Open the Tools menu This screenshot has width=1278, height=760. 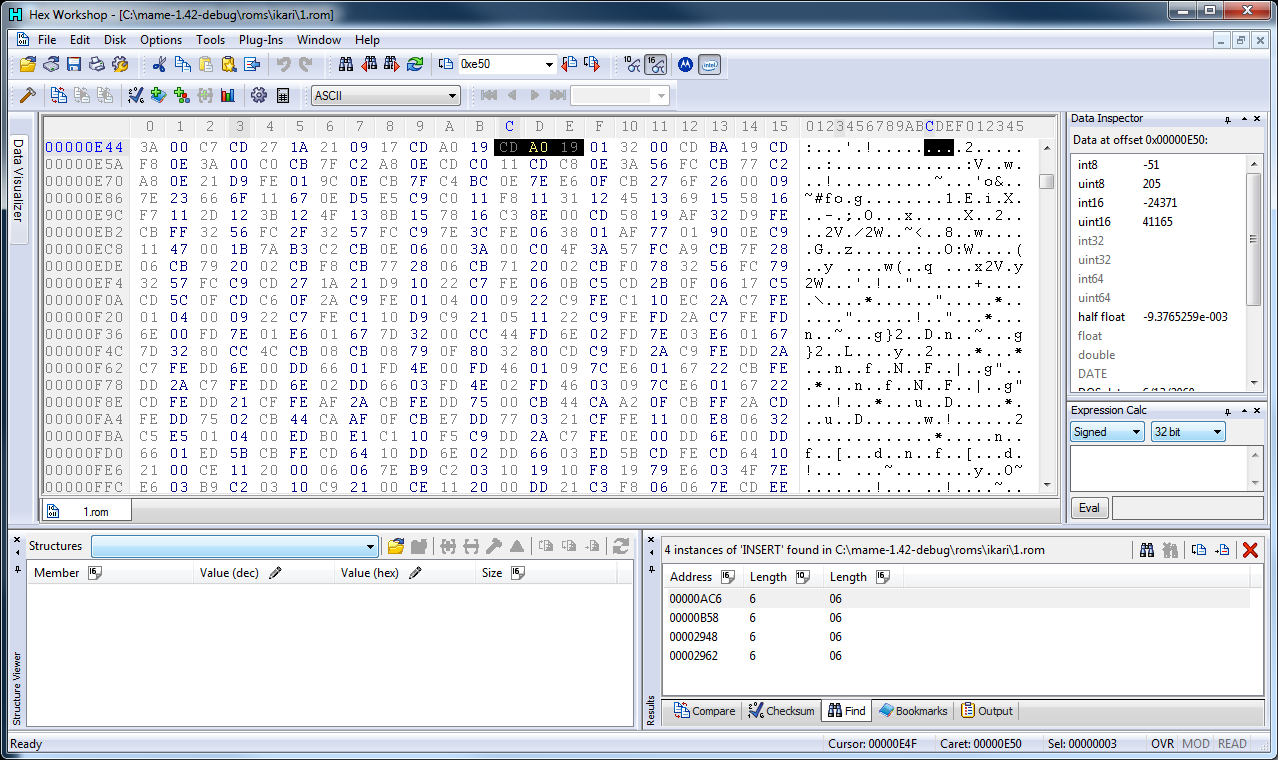tap(210, 40)
